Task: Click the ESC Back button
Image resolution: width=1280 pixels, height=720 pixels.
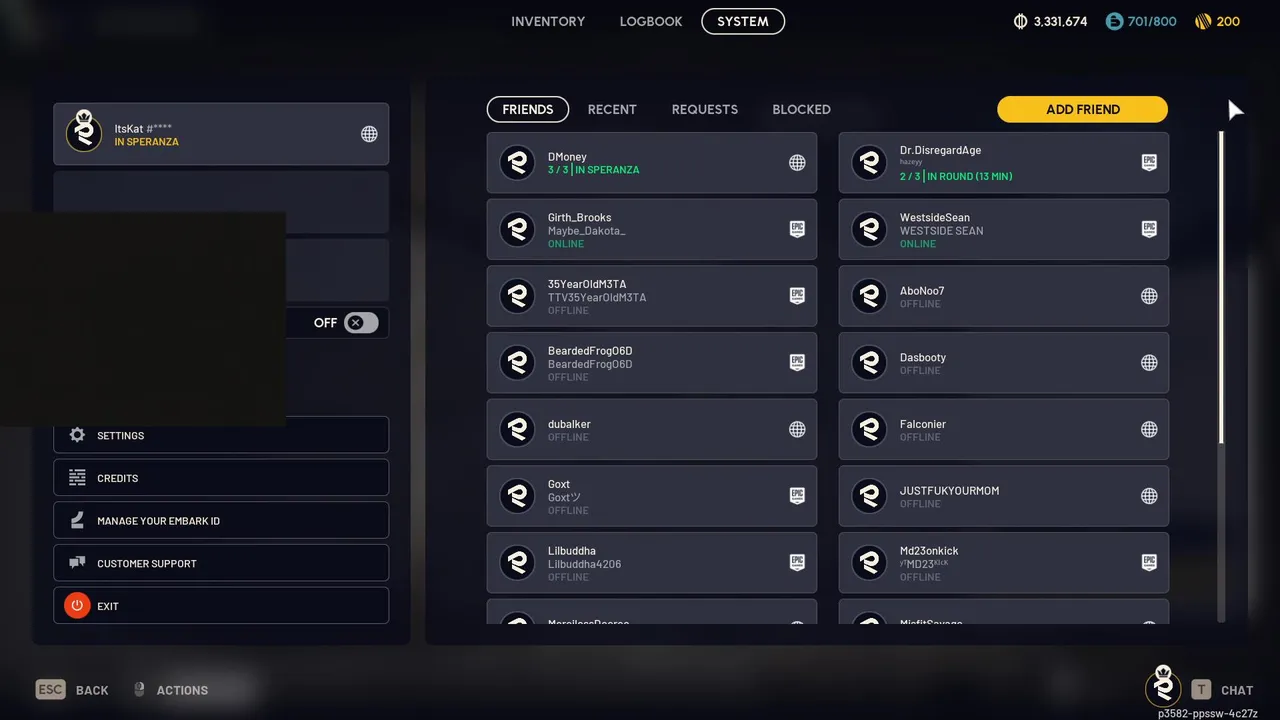Action: click(72, 690)
